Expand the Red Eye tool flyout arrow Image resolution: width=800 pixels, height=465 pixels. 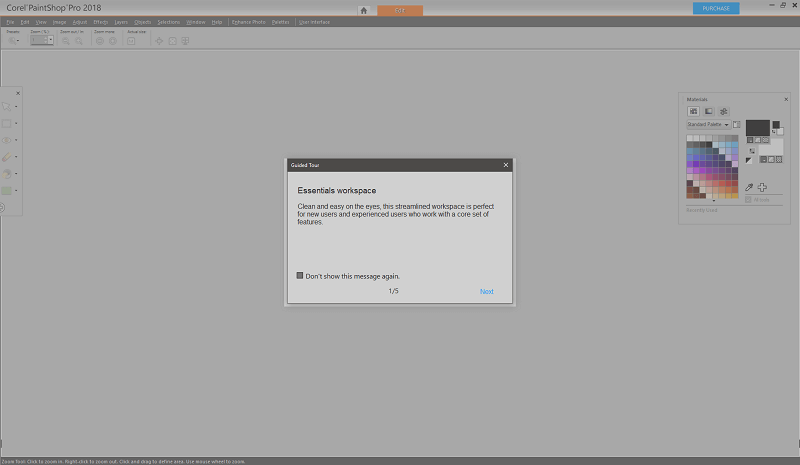(x=16, y=140)
